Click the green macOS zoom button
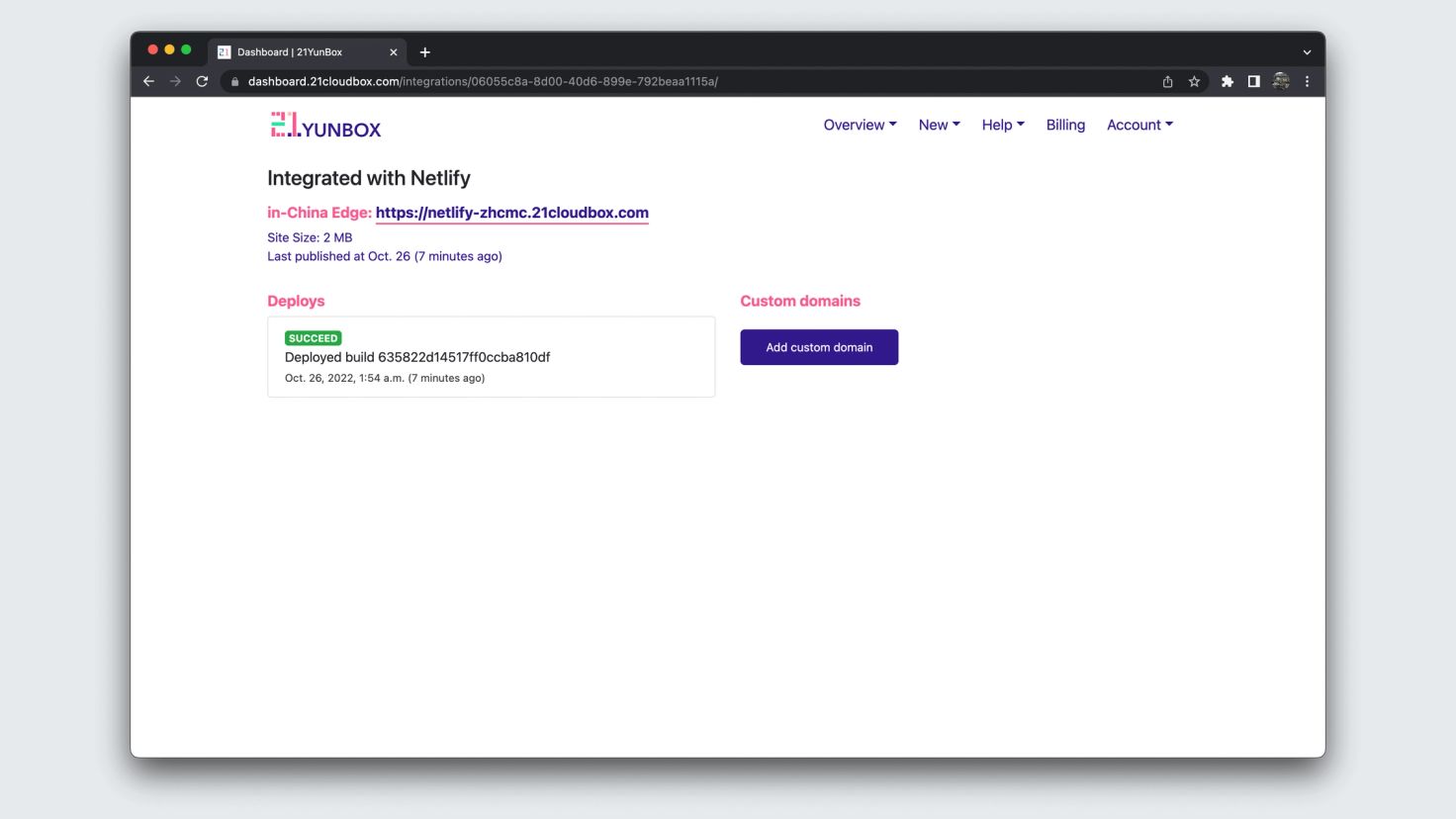 pos(186,49)
